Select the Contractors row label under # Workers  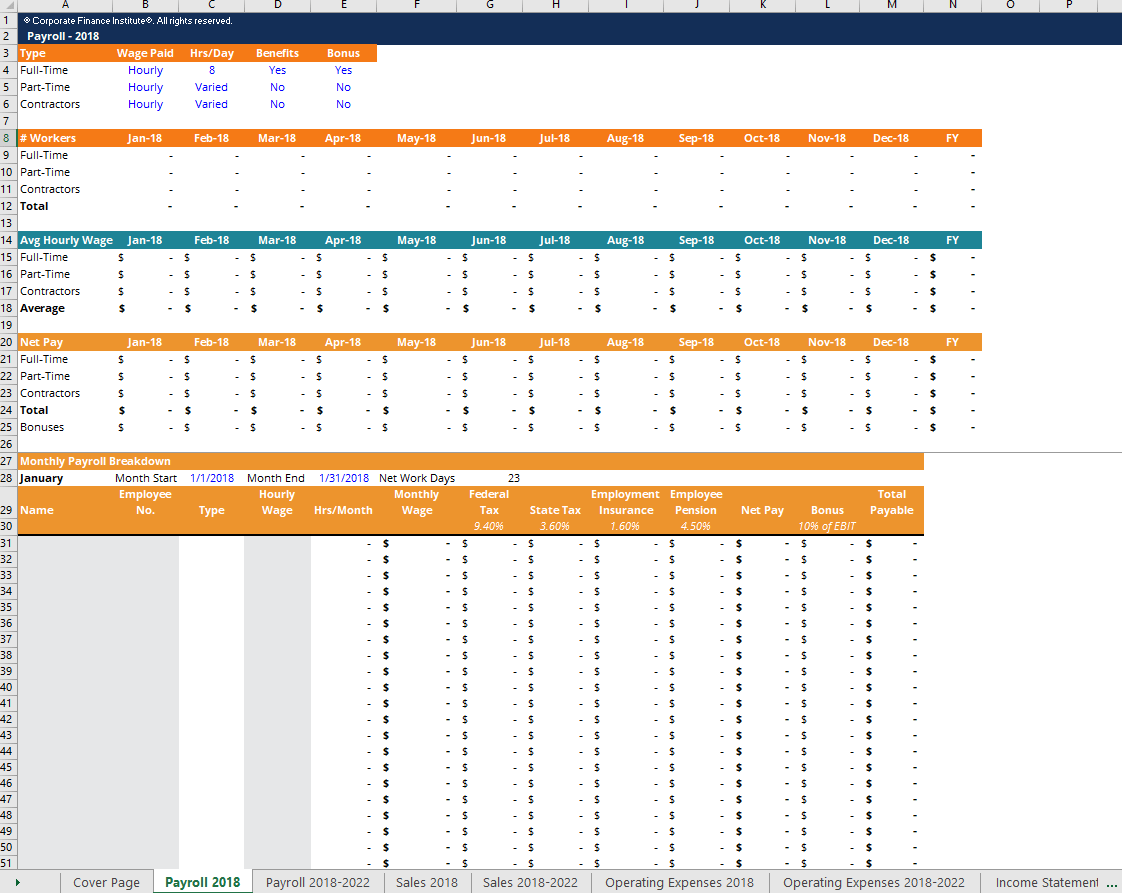[50, 189]
